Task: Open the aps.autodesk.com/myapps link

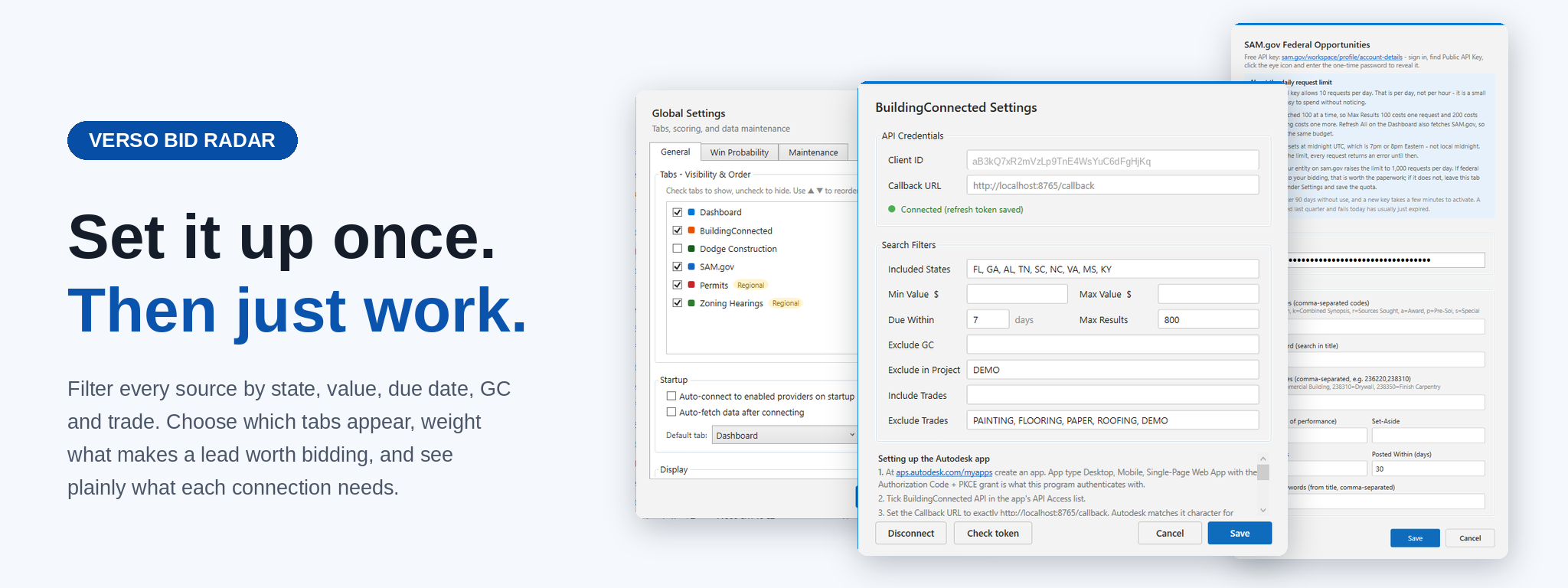Action: pyautogui.click(x=944, y=472)
